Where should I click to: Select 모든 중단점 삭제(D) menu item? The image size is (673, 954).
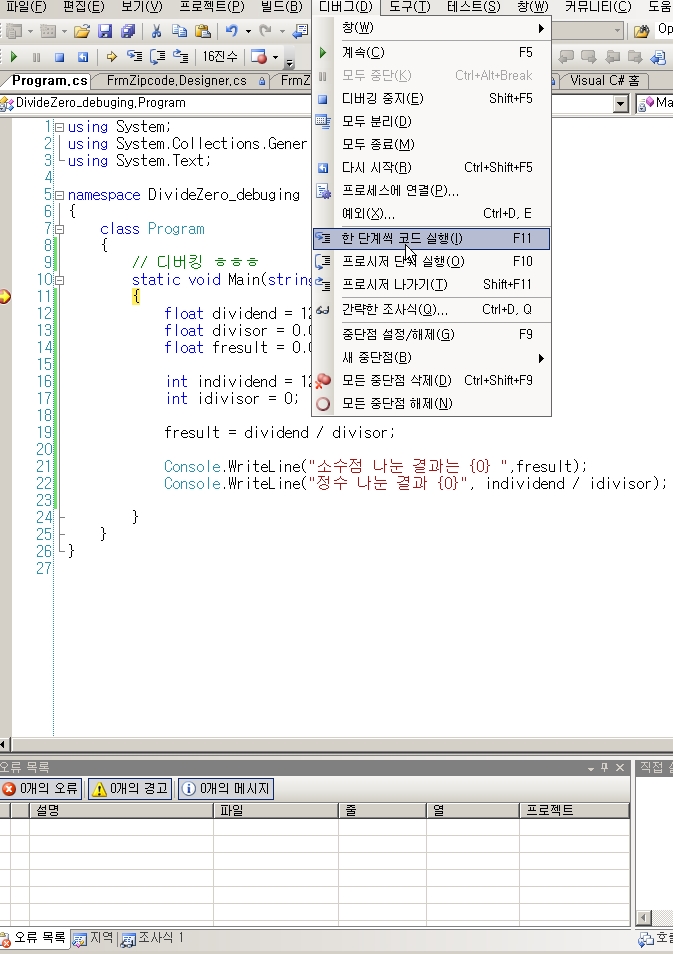(431, 381)
